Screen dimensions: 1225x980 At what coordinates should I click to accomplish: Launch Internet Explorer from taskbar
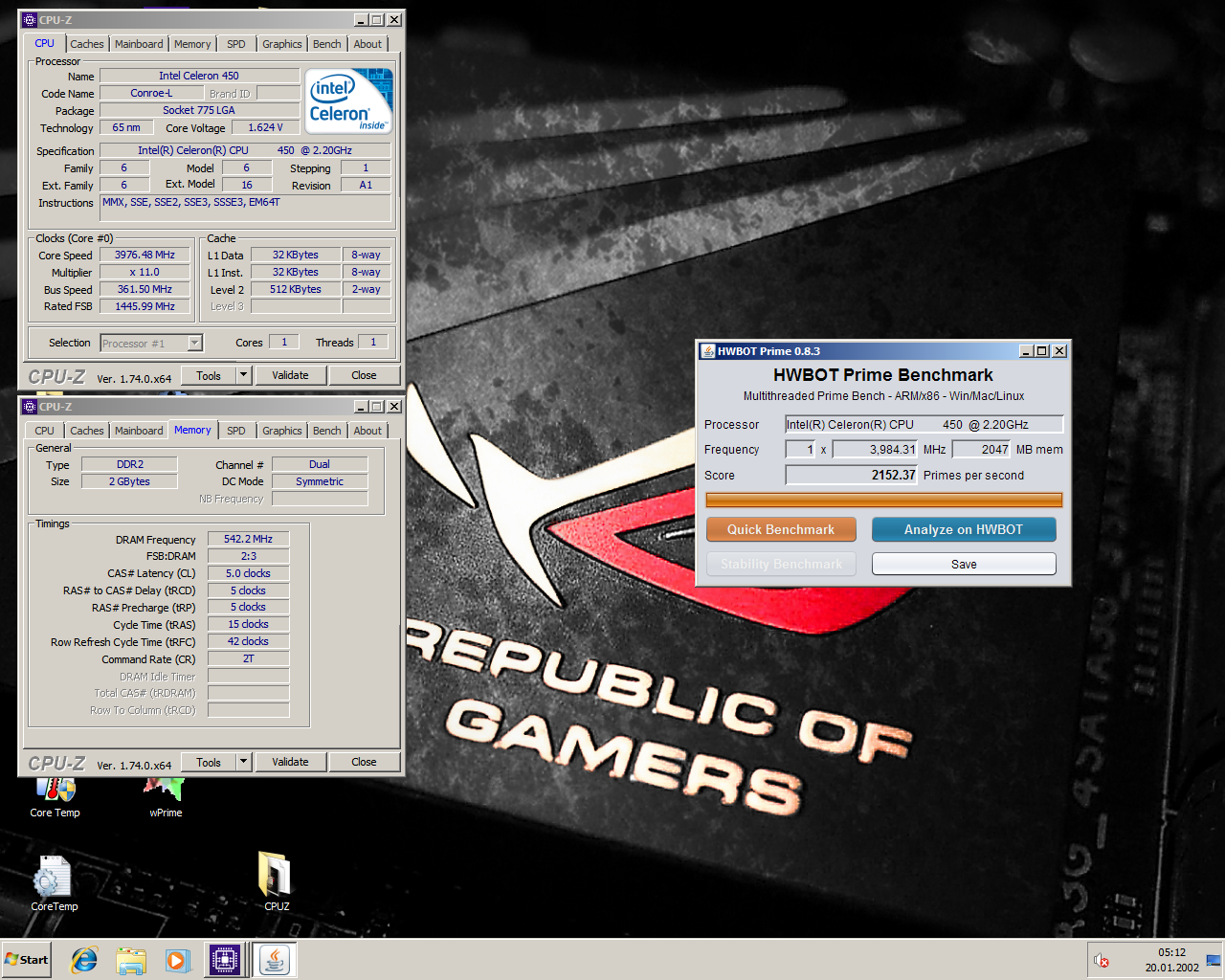pyautogui.click(x=84, y=960)
